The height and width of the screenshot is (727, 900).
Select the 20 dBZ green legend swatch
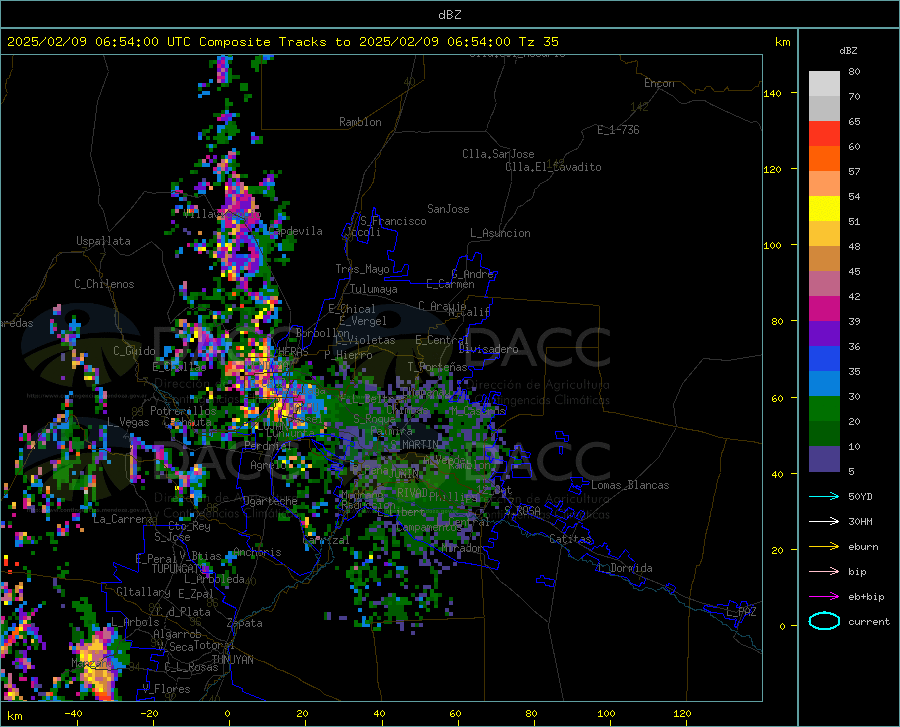(824, 409)
